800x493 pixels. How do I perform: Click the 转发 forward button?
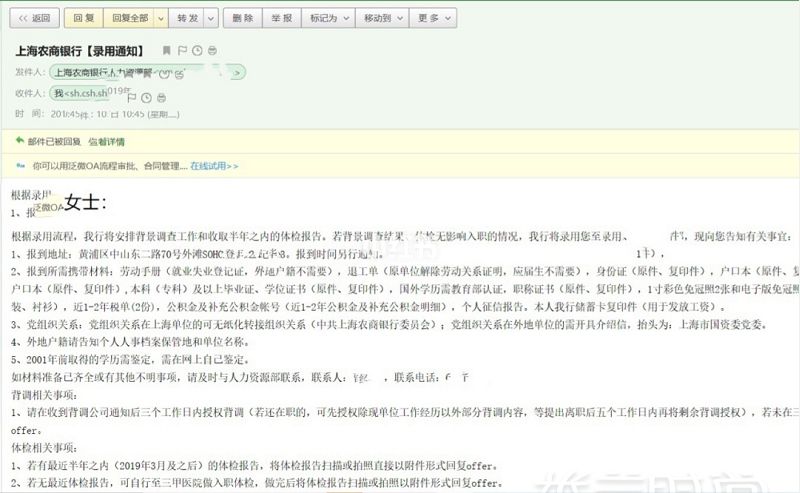187,18
